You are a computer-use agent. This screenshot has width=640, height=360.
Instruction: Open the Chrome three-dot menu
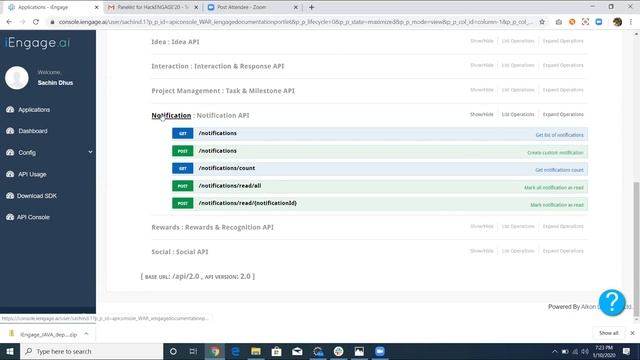point(631,22)
